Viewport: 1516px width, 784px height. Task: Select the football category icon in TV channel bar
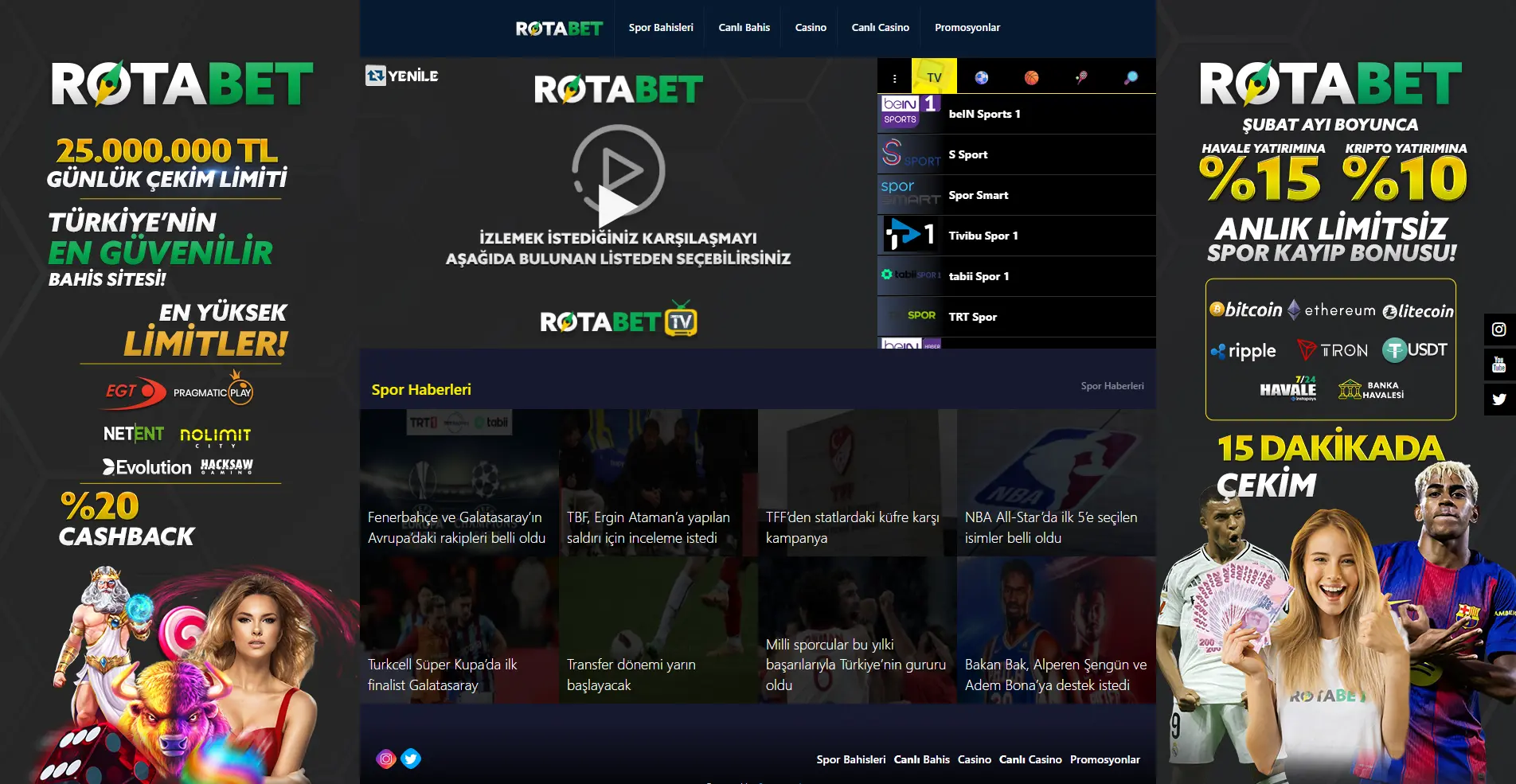click(x=983, y=76)
